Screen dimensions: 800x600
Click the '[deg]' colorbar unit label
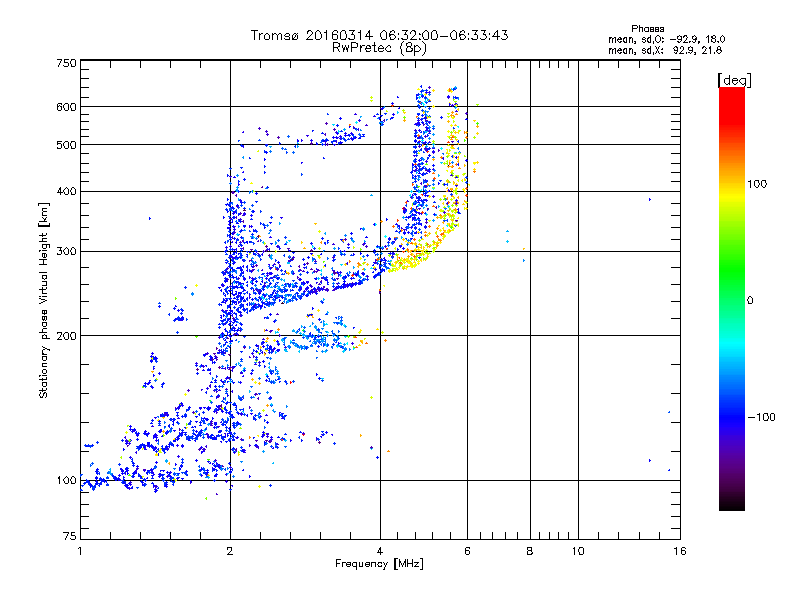(x=734, y=80)
